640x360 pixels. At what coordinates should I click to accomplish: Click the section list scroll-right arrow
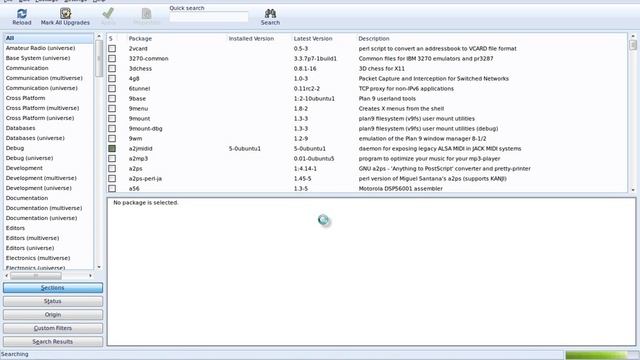tap(90, 276)
